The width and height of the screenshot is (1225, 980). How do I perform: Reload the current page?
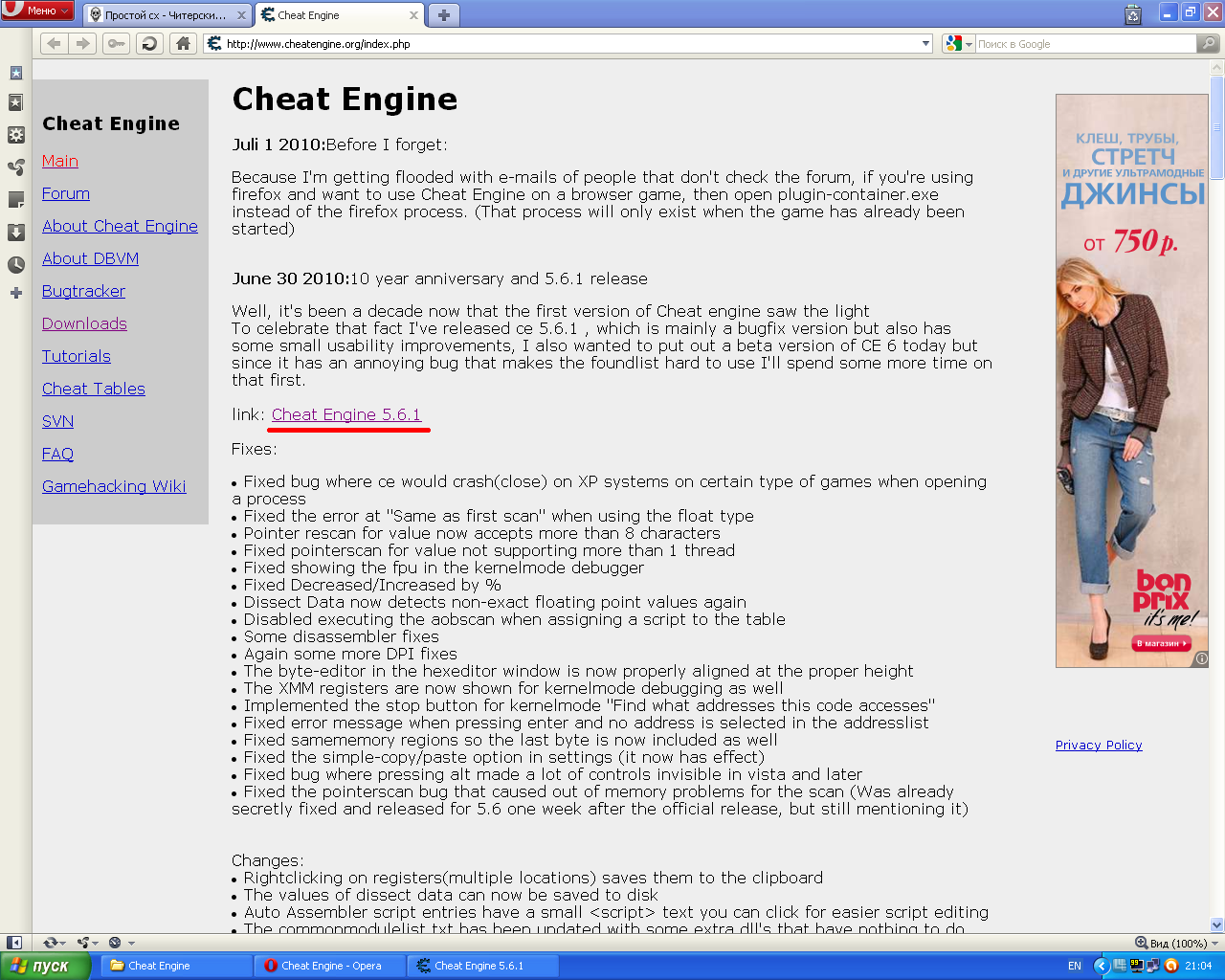click(149, 43)
